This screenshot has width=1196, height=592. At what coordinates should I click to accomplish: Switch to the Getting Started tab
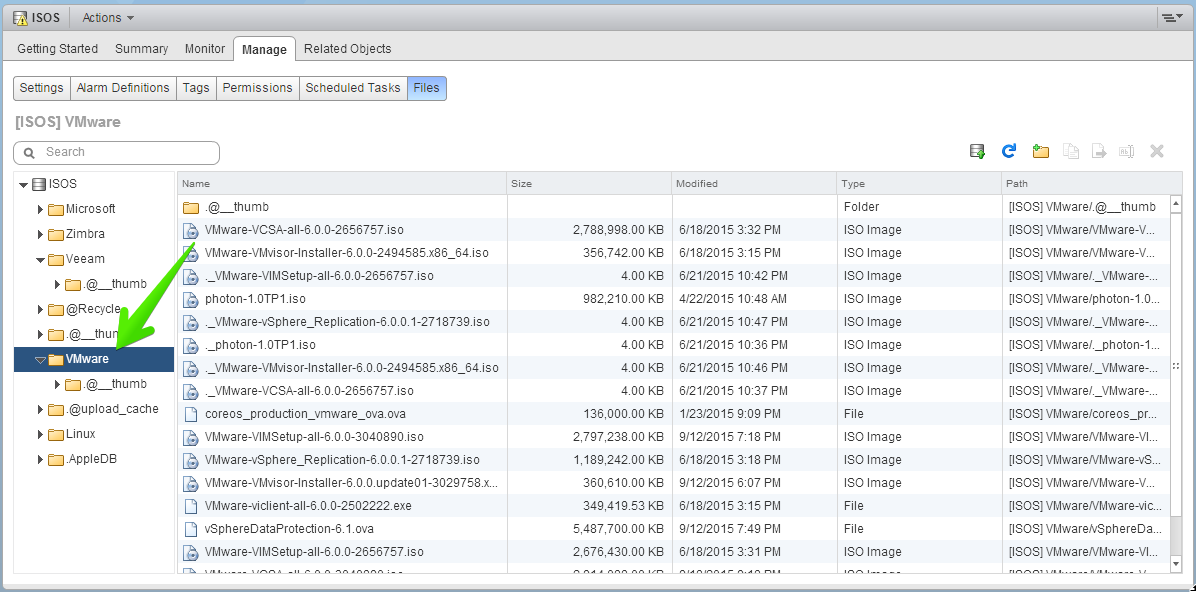58,49
